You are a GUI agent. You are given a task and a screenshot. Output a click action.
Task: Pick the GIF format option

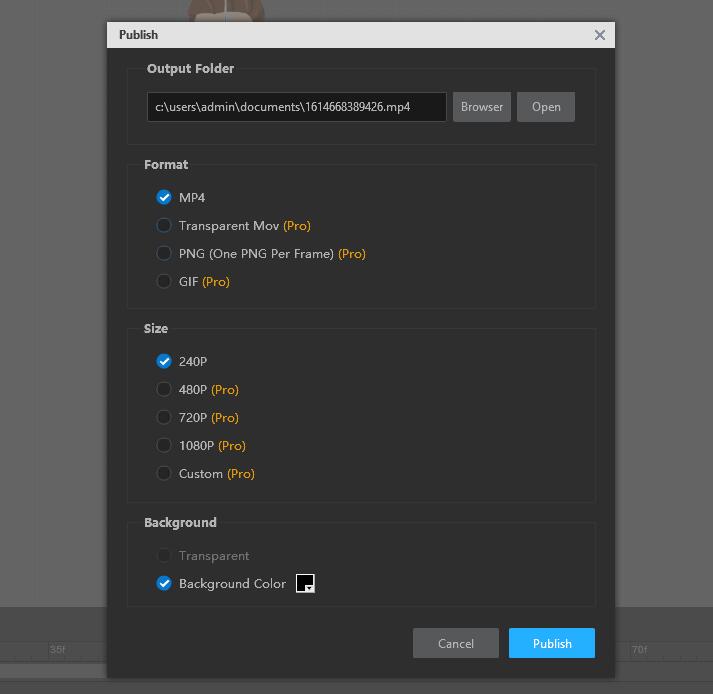(164, 282)
